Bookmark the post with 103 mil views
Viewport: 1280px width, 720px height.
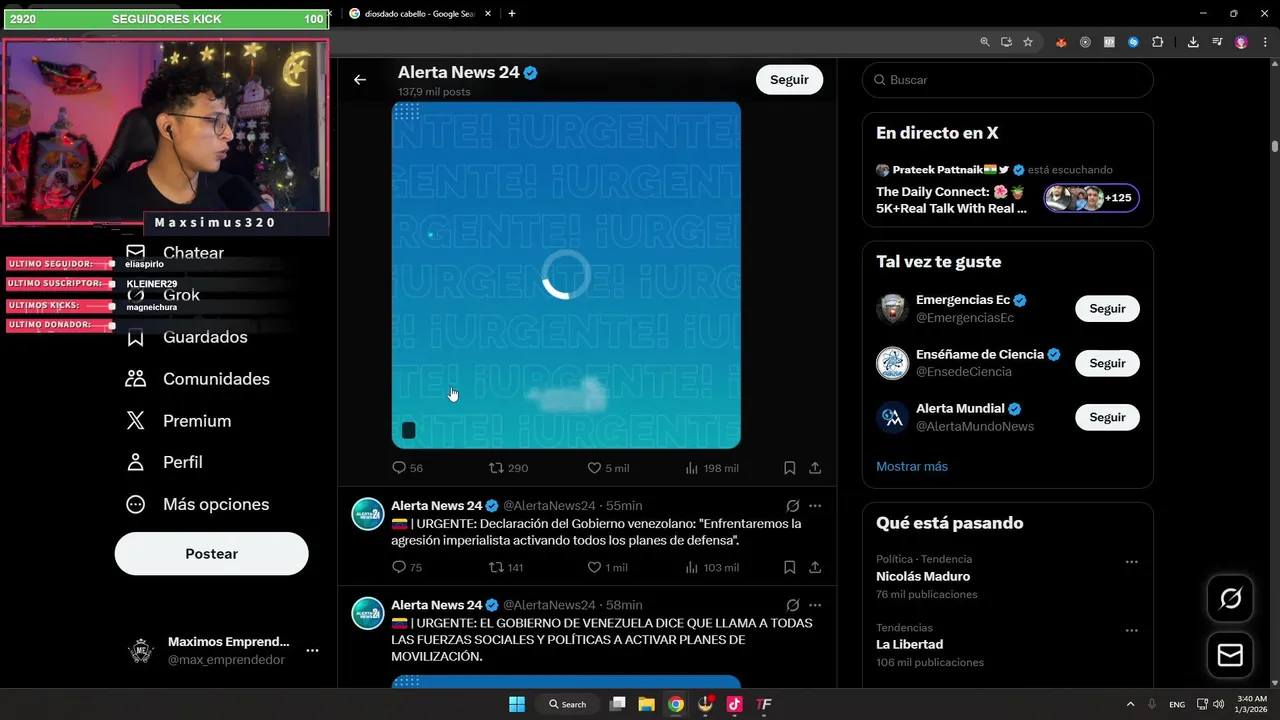(x=789, y=567)
